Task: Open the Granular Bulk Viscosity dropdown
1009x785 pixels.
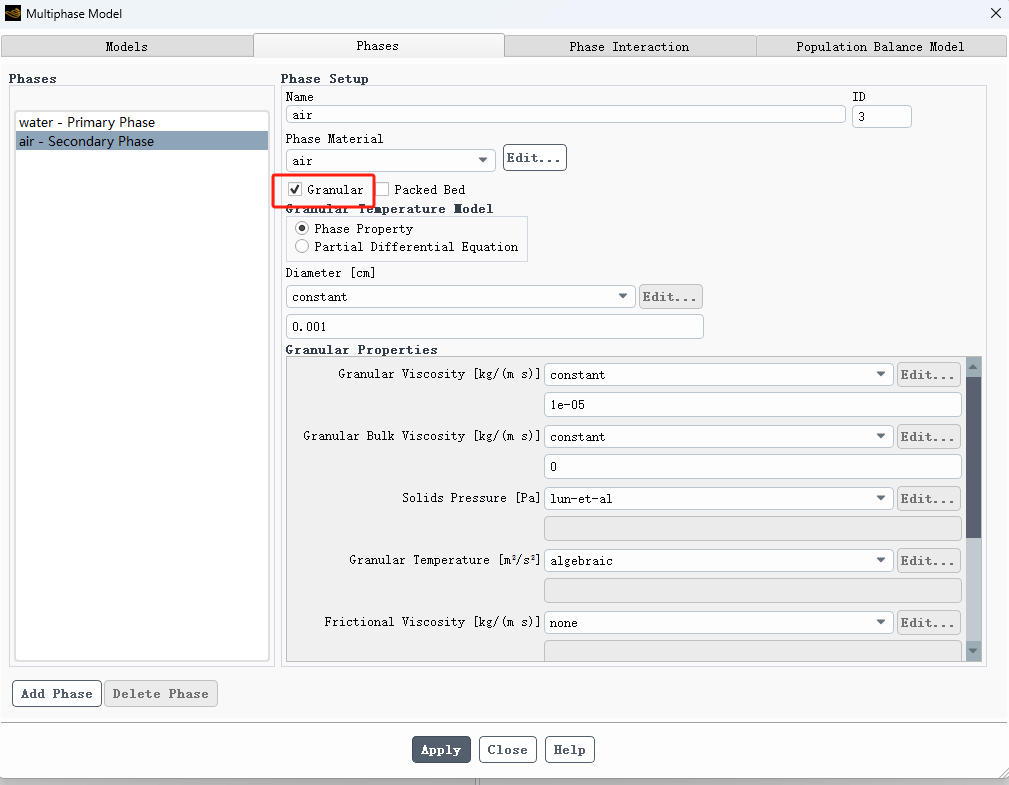Action: click(x=718, y=436)
